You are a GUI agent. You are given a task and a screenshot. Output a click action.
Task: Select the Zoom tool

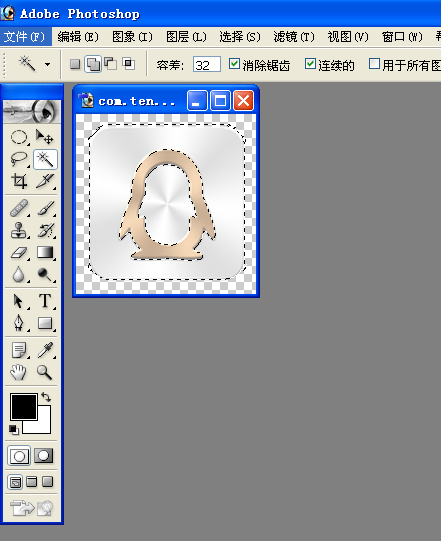[45, 372]
